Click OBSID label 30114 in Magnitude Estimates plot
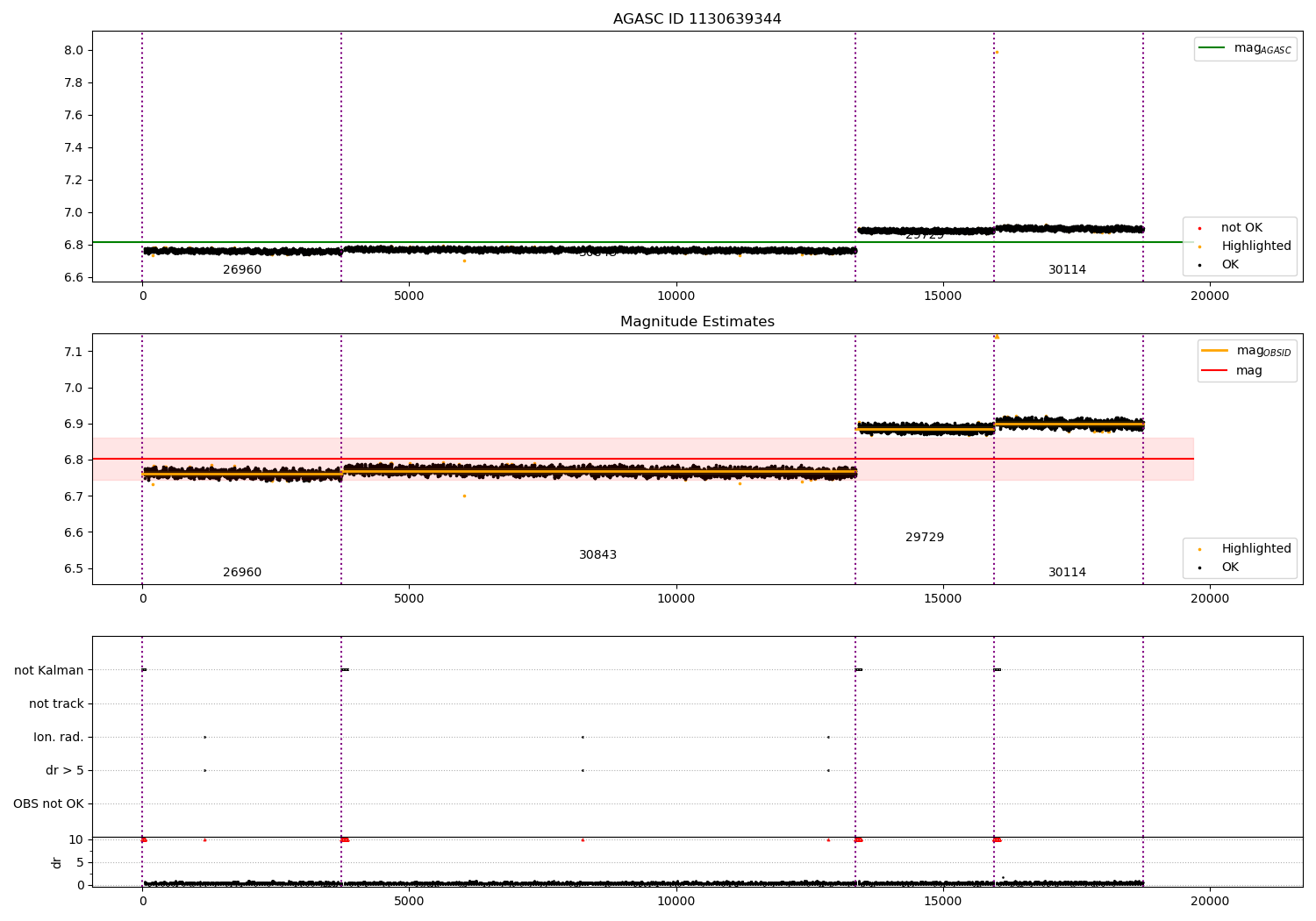Viewport: 1316px width, 921px height. (1067, 573)
